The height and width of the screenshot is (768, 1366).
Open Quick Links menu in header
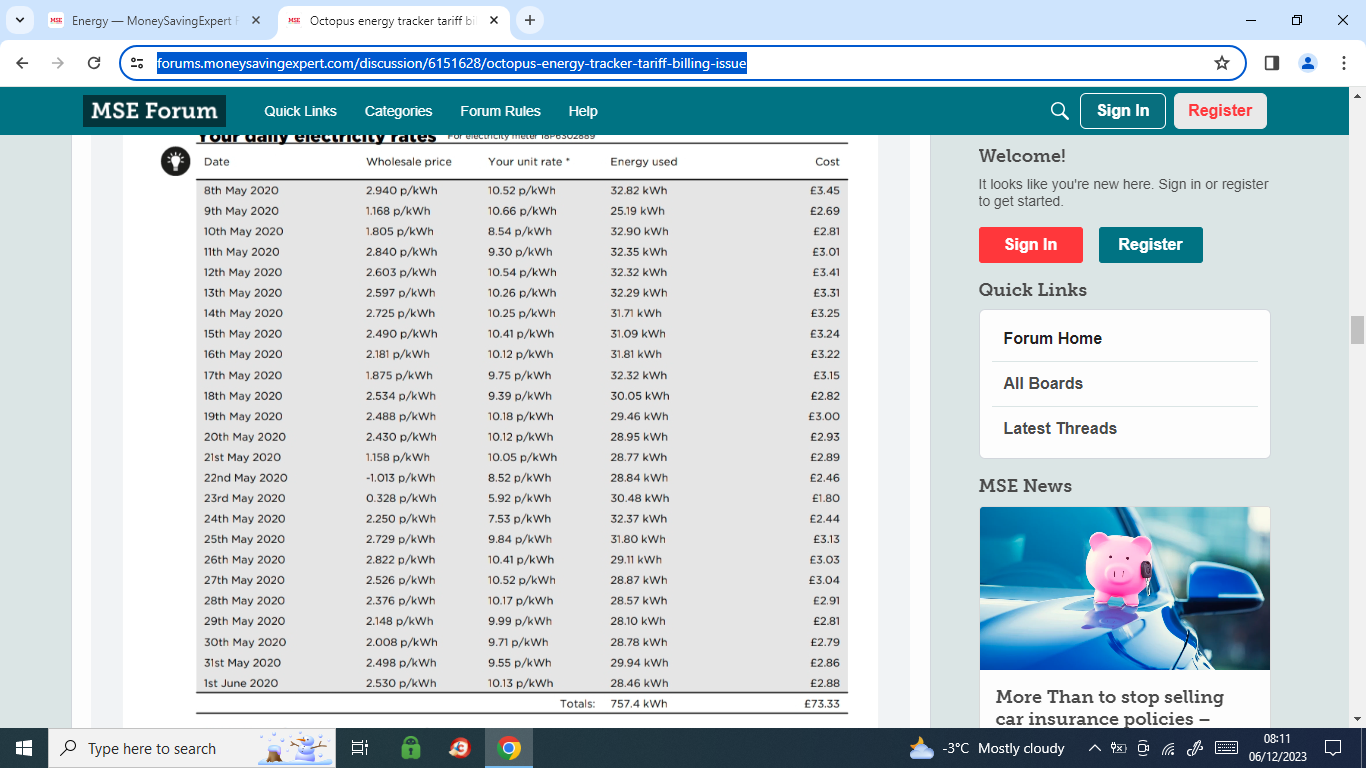[x=300, y=111]
